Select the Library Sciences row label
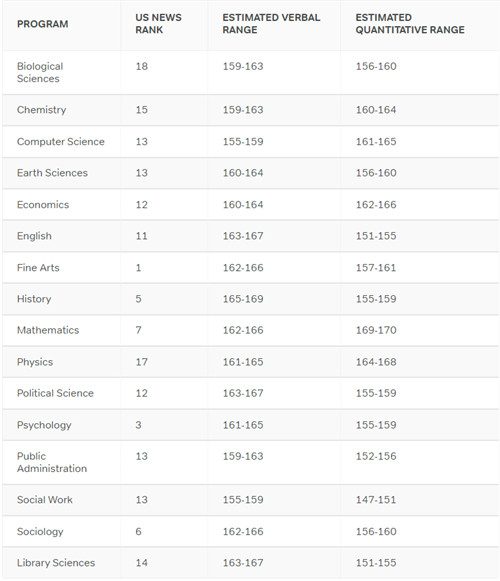Image resolution: width=500 pixels, height=581 pixels. pos(56,562)
